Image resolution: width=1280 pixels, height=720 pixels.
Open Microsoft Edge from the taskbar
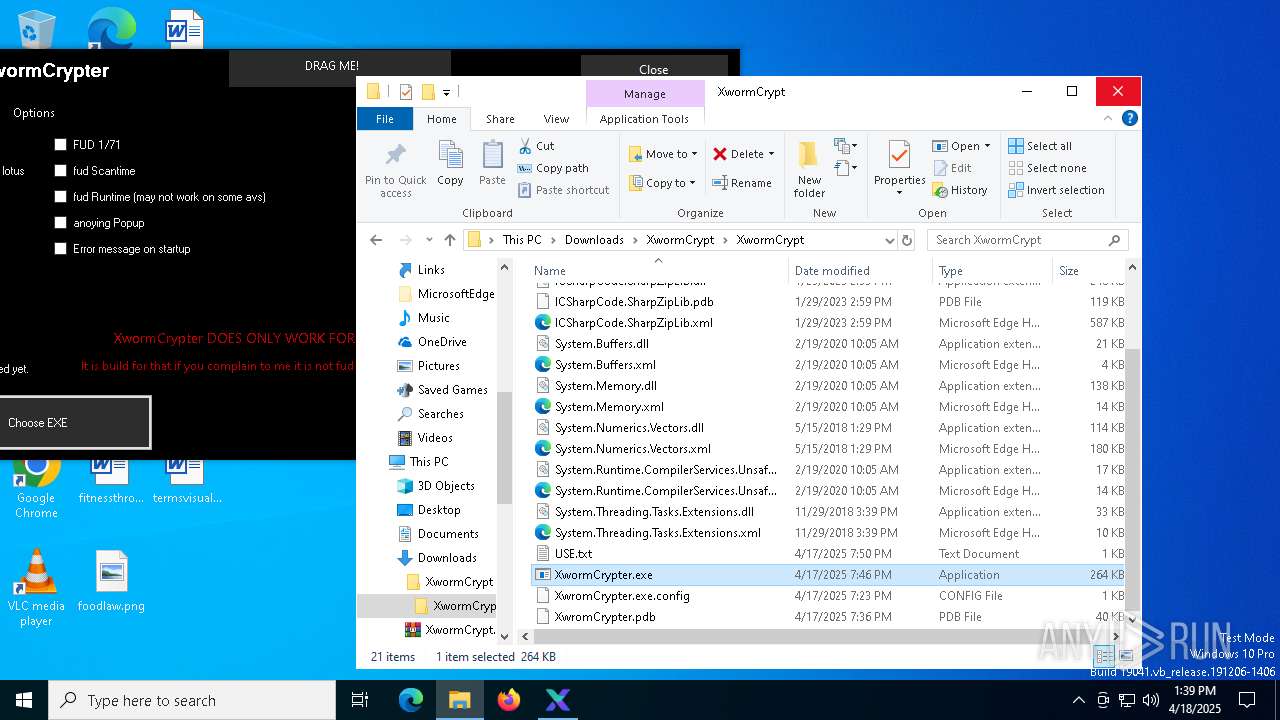coord(411,700)
